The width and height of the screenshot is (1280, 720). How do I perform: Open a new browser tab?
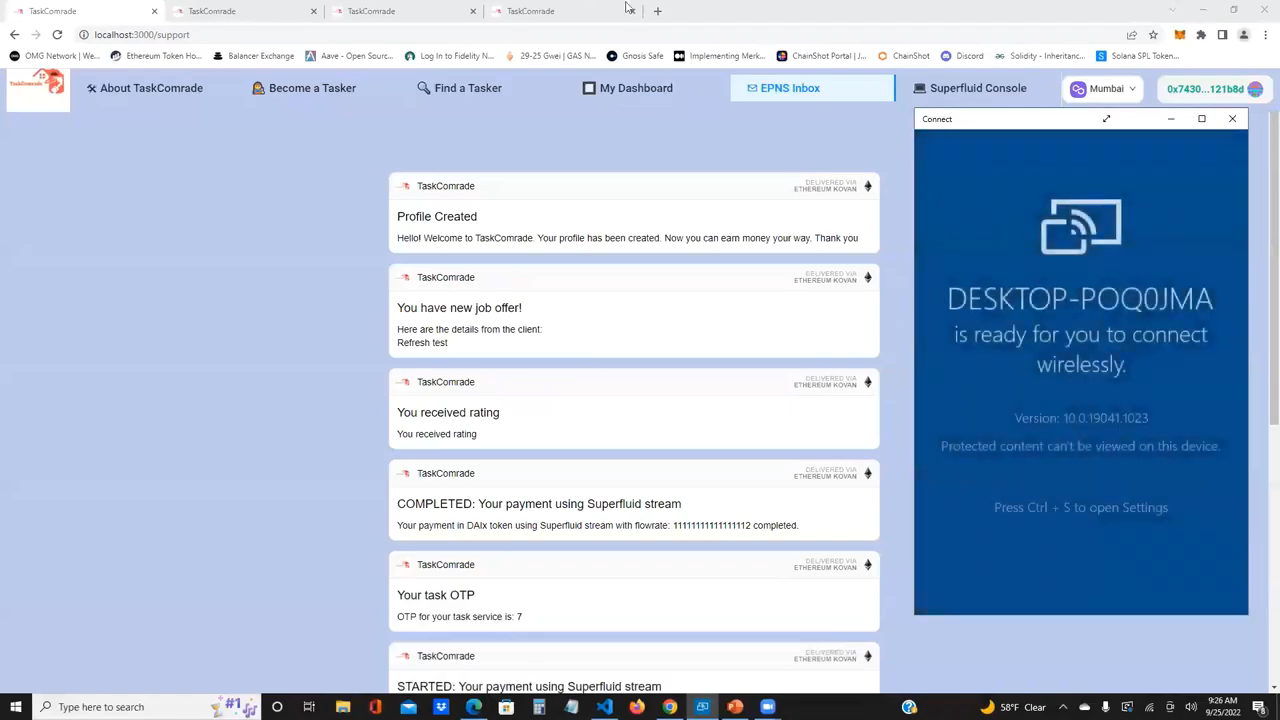click(657, 11)
